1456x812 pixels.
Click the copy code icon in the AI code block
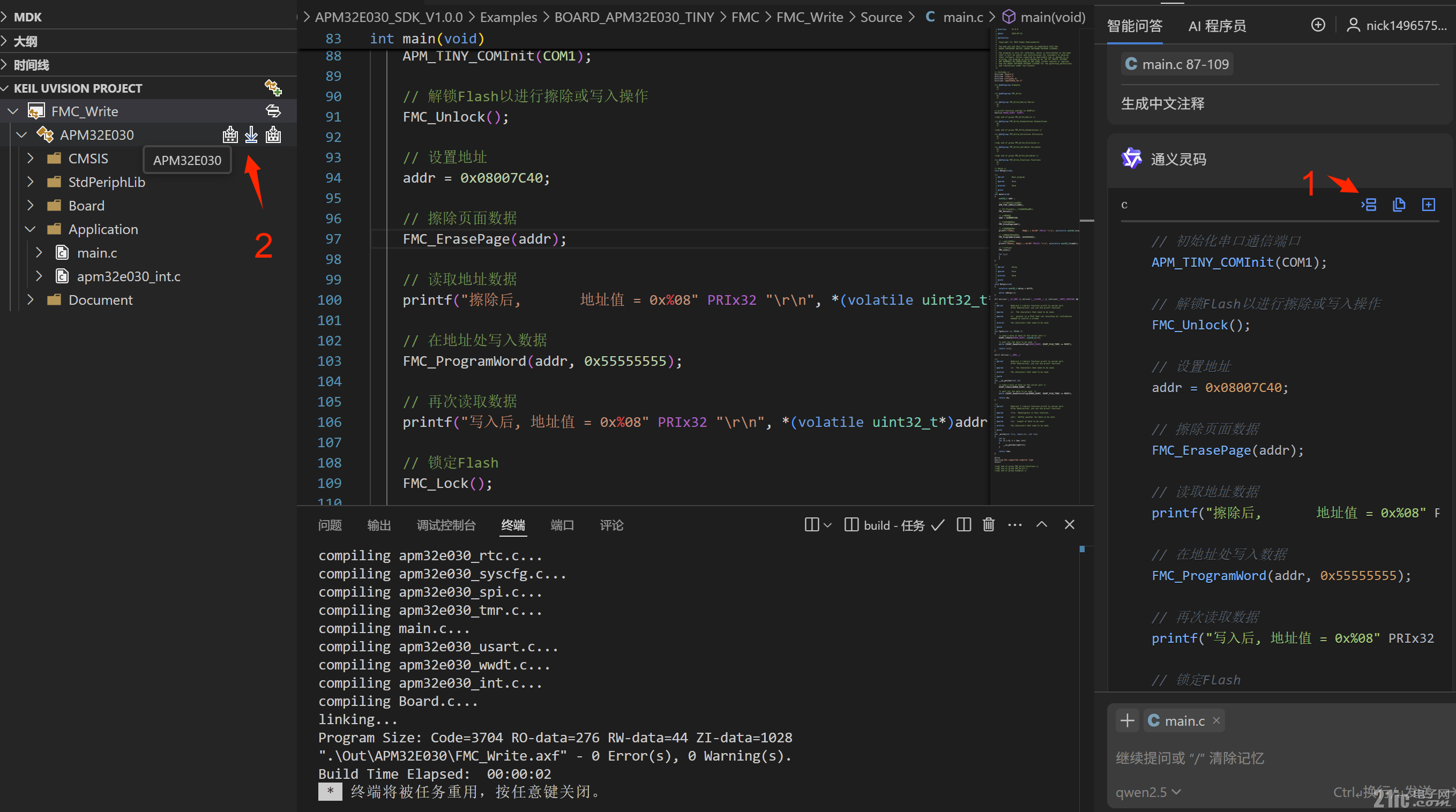tap(1399, 204)
